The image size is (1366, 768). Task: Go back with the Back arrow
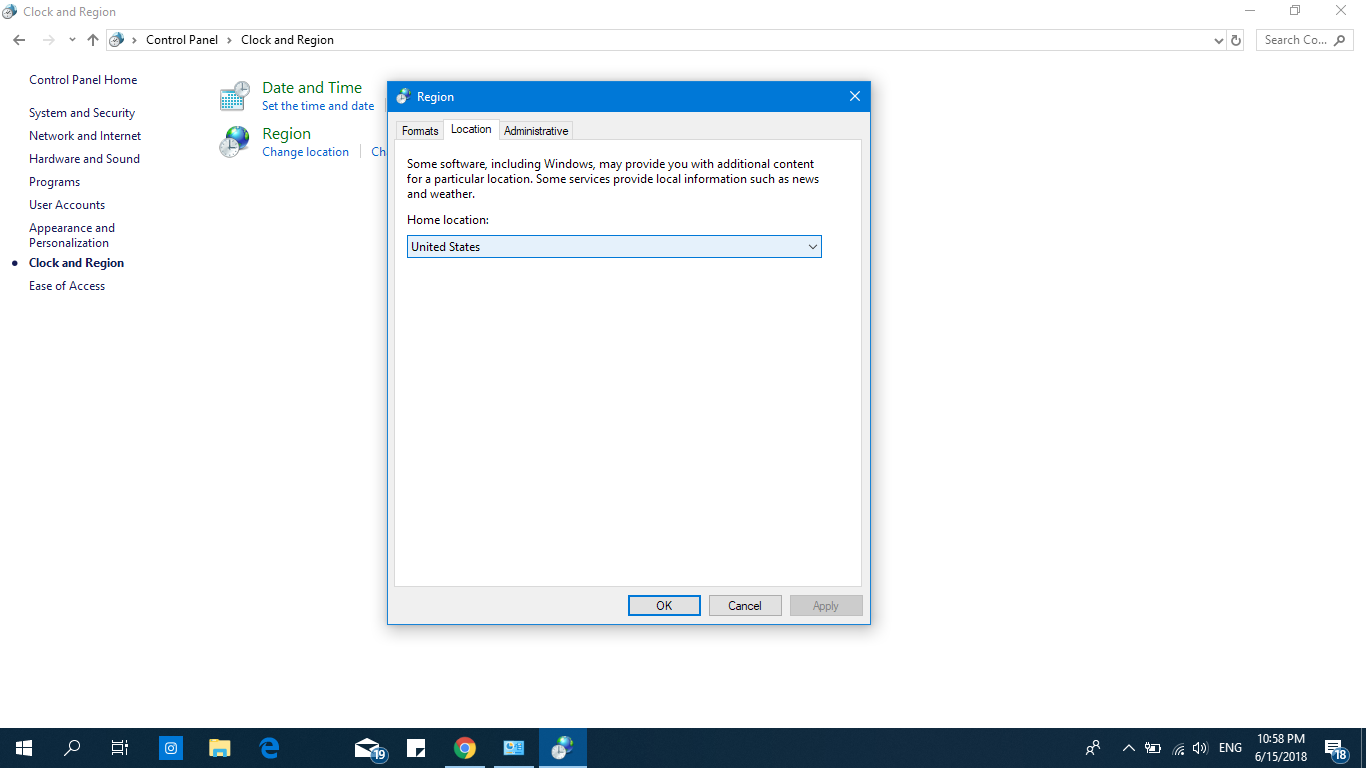19,40
